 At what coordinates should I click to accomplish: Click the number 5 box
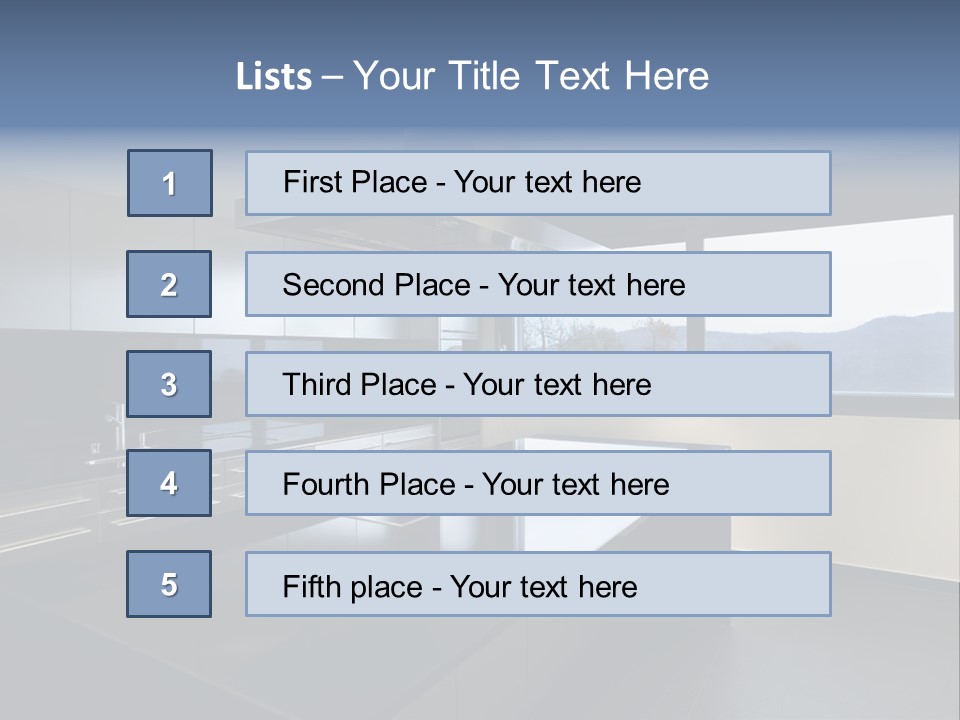pos(169,584)
